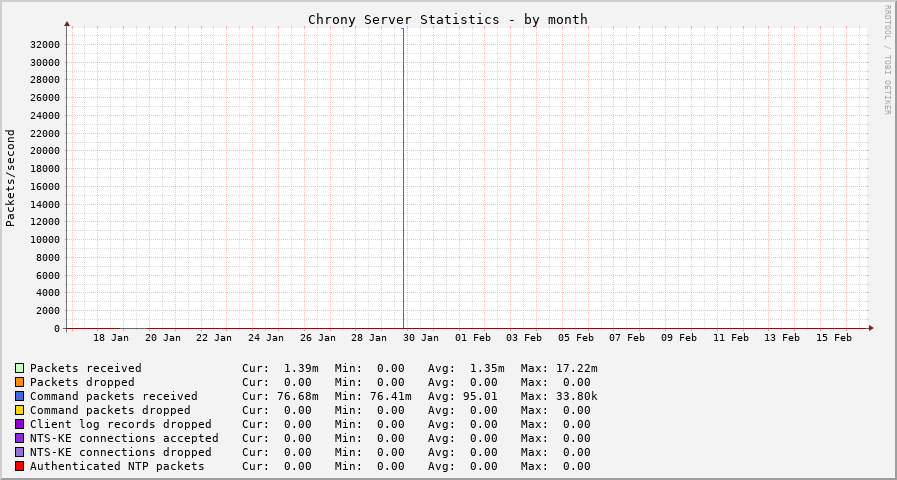This screenshot has height=480, width=897.
Task: Click the blue spike line in the graph
Action: pyautogui.click(x=403, y=178)
